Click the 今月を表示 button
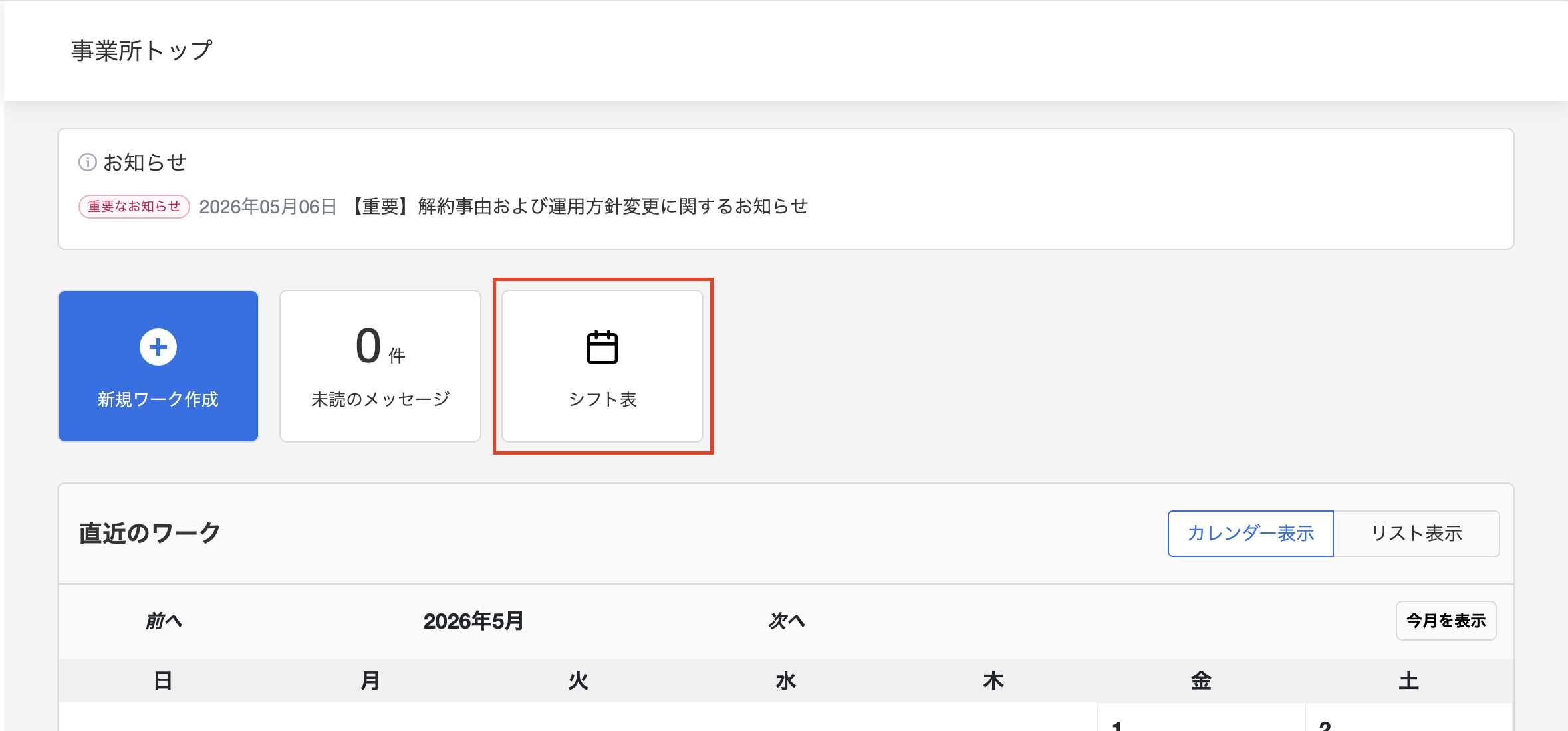This screenshot has width=1568, height=731. [x=1446, y=621]
